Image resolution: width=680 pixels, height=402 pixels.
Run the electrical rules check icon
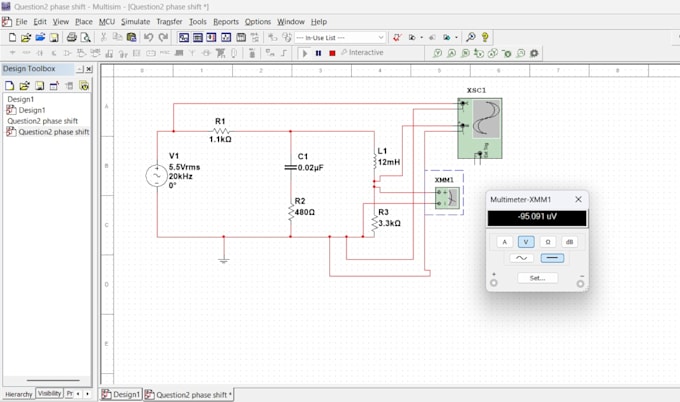[x=396, y=38]
